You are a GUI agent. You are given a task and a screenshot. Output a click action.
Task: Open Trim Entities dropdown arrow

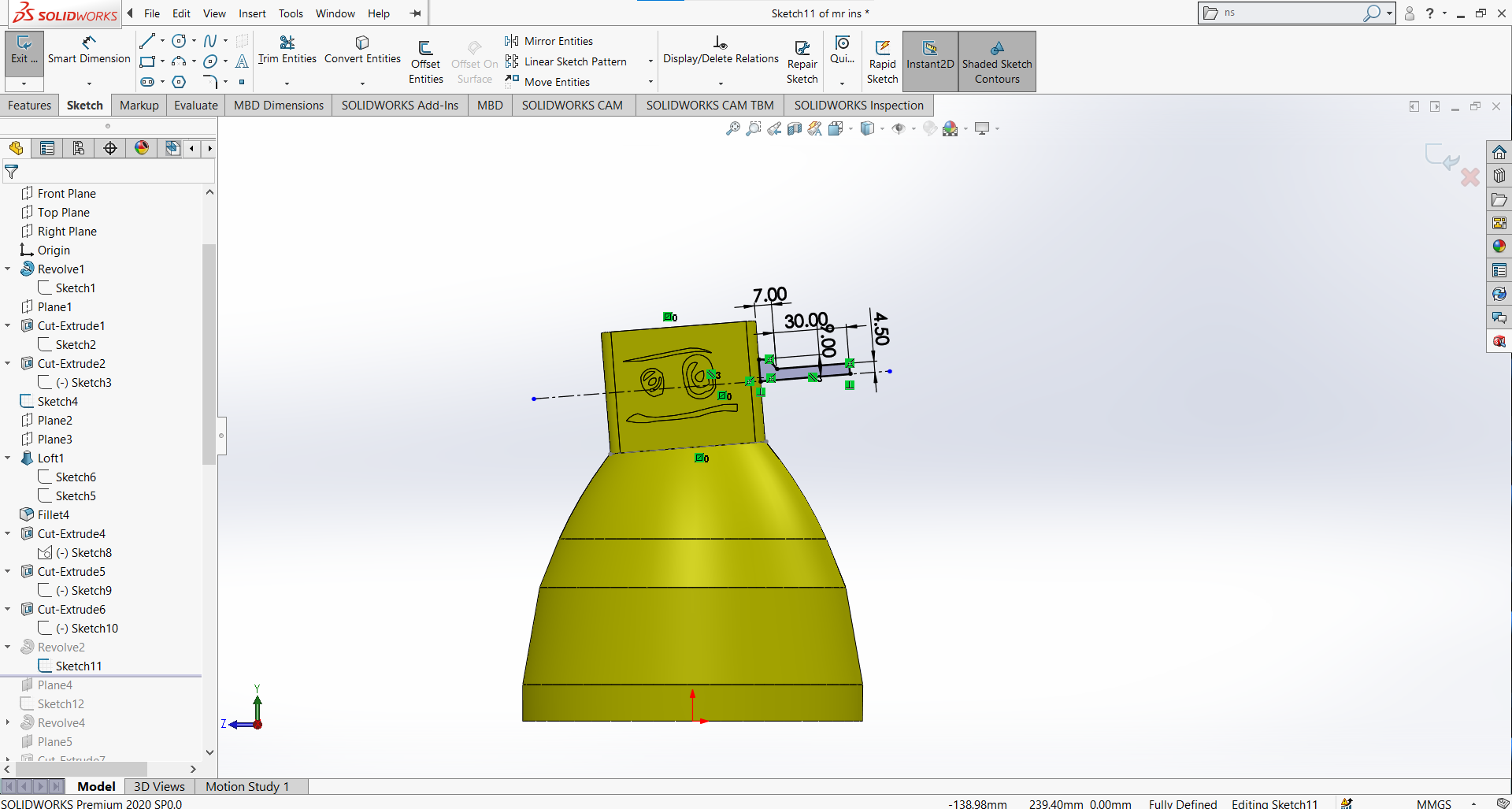tap(287, 83)
